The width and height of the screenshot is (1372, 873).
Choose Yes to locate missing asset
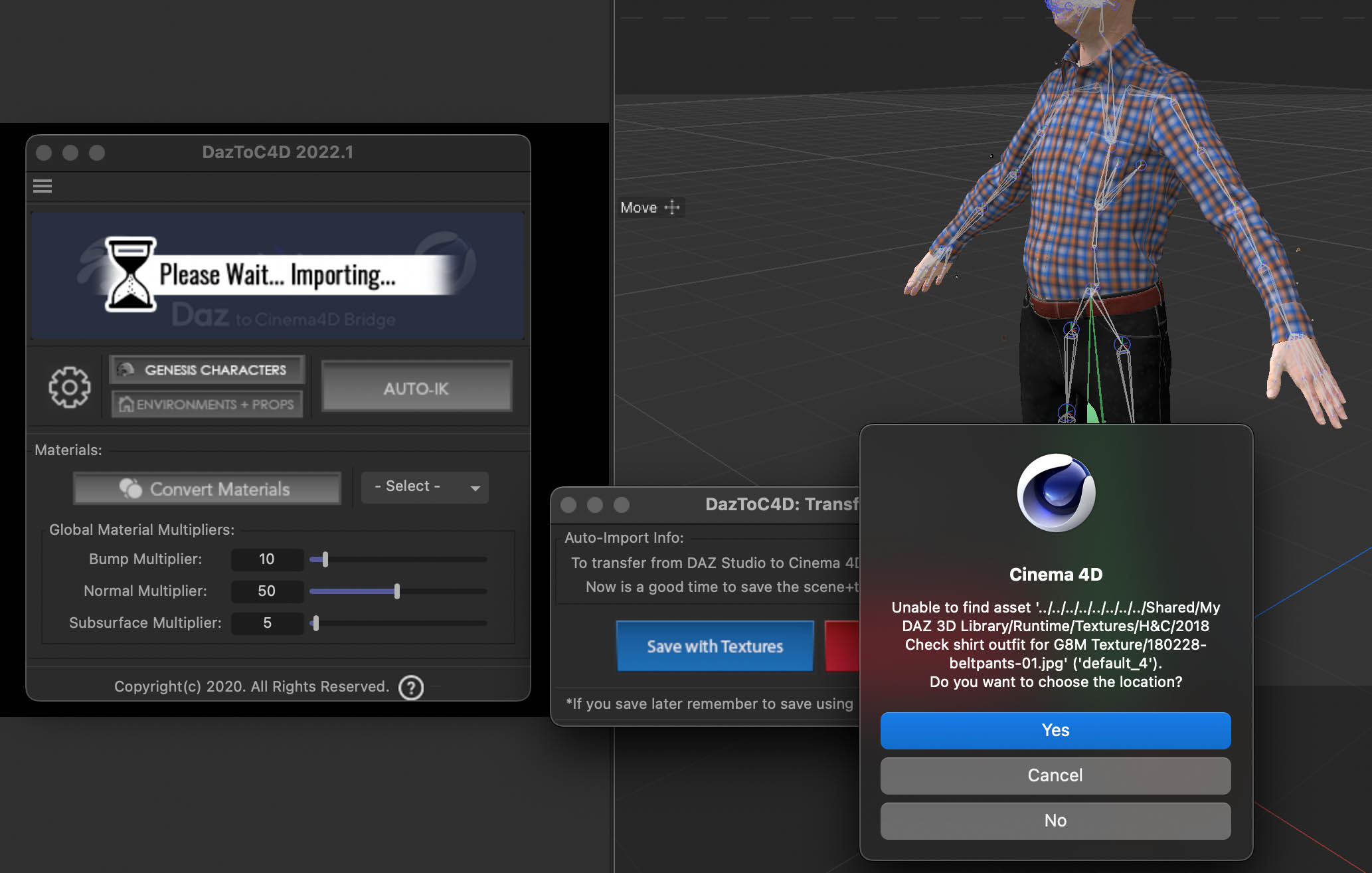point(1055,730)
